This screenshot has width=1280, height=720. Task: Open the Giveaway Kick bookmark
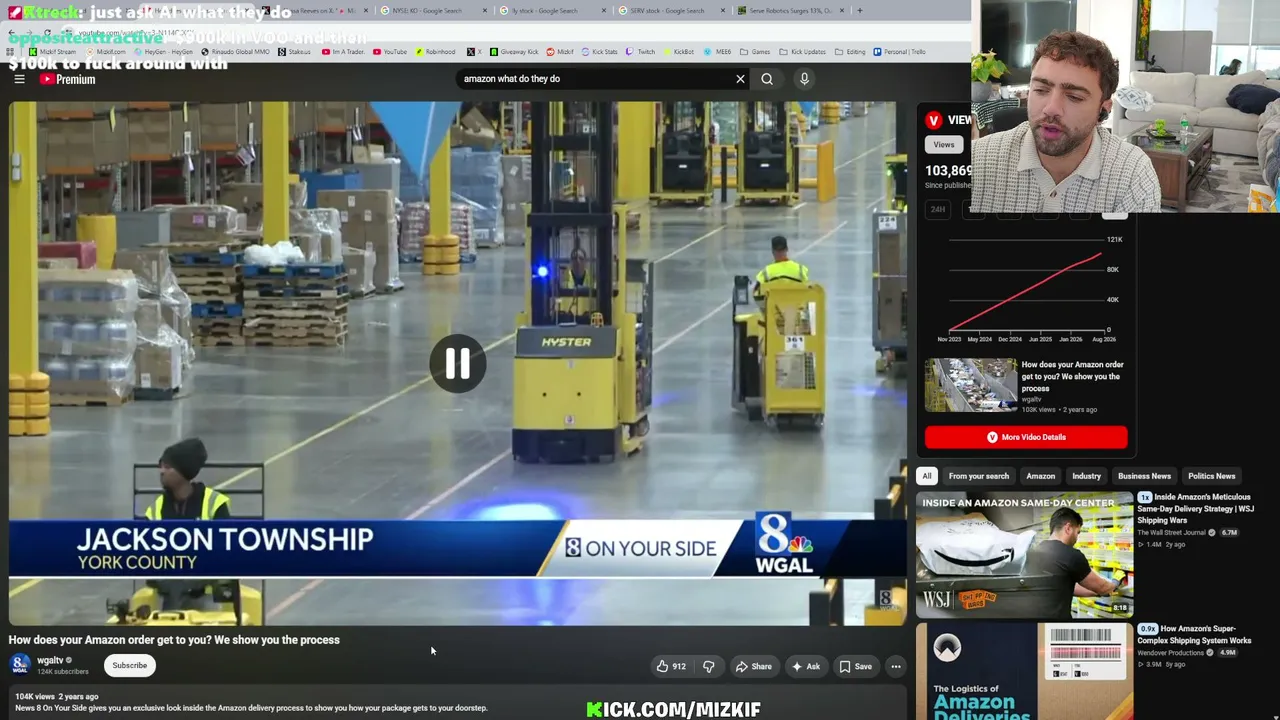pos(514,52)
